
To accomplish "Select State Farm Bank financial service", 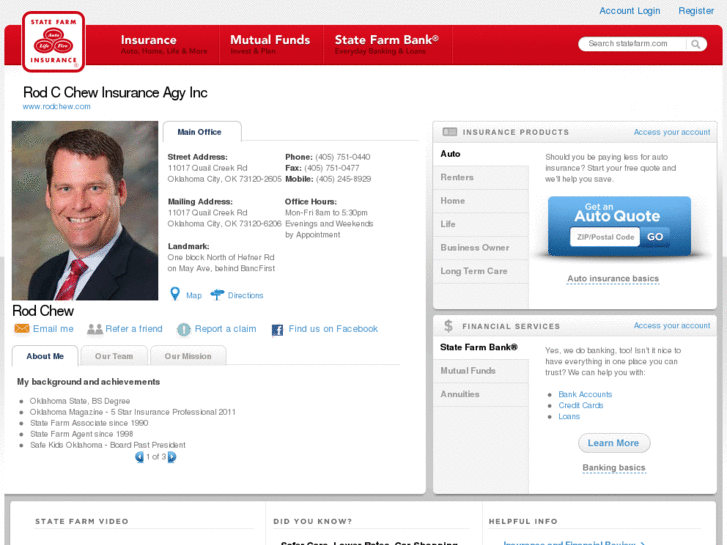I will 481,347.
